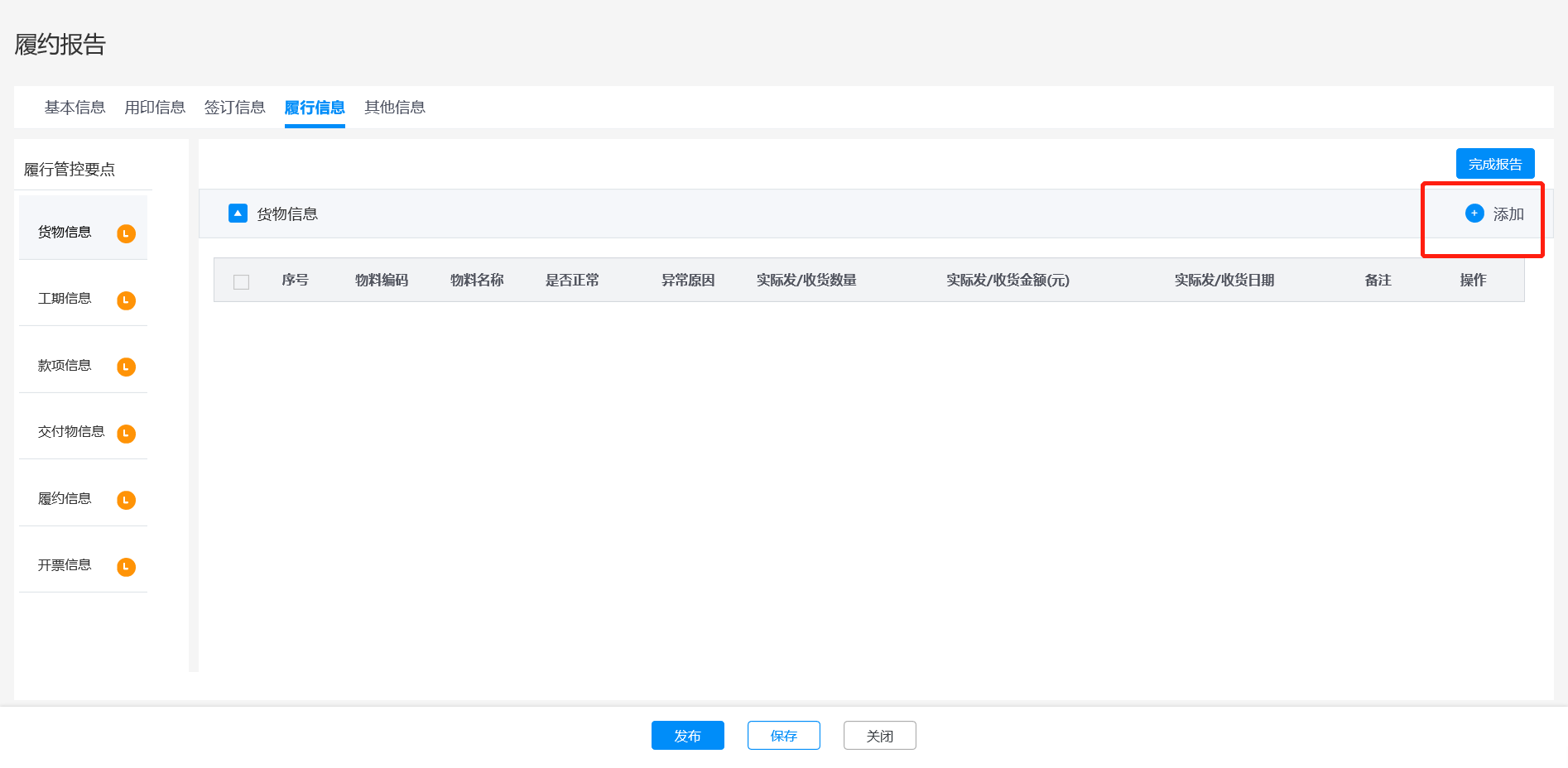This screenshot has width=1568, height=768.
Task: Click the orange status icon beside 工期信息
Action: pyautogui.click(x=126, y=300)
